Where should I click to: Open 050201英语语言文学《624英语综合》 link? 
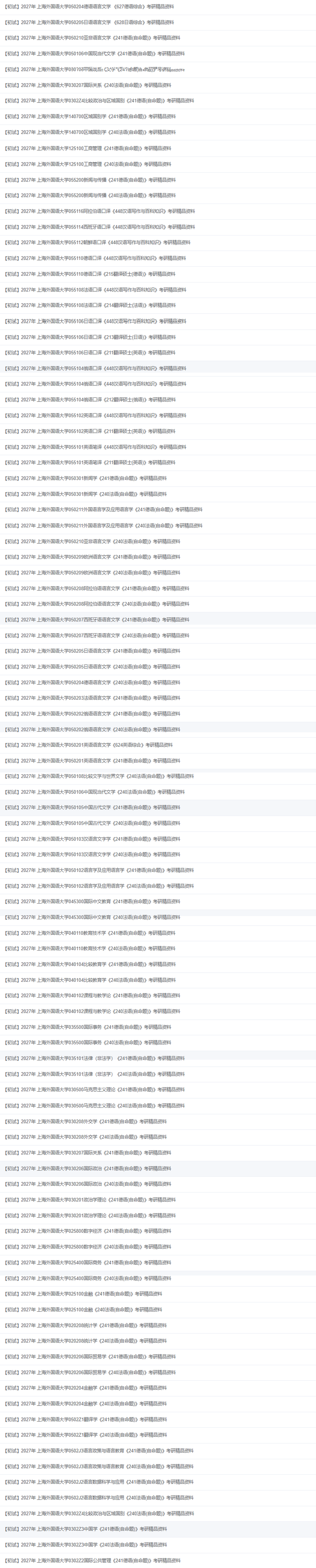(x=89, y=745)
